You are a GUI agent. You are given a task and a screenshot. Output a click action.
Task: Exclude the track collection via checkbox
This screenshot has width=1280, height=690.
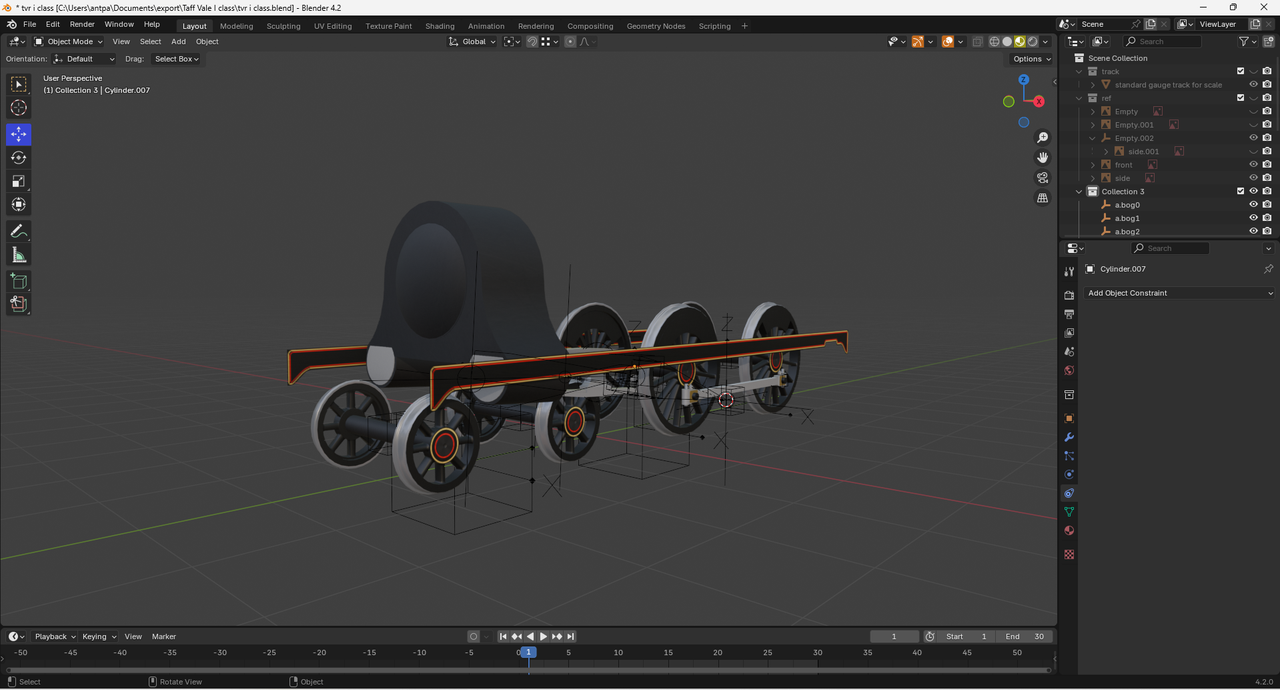point(1241,71)
